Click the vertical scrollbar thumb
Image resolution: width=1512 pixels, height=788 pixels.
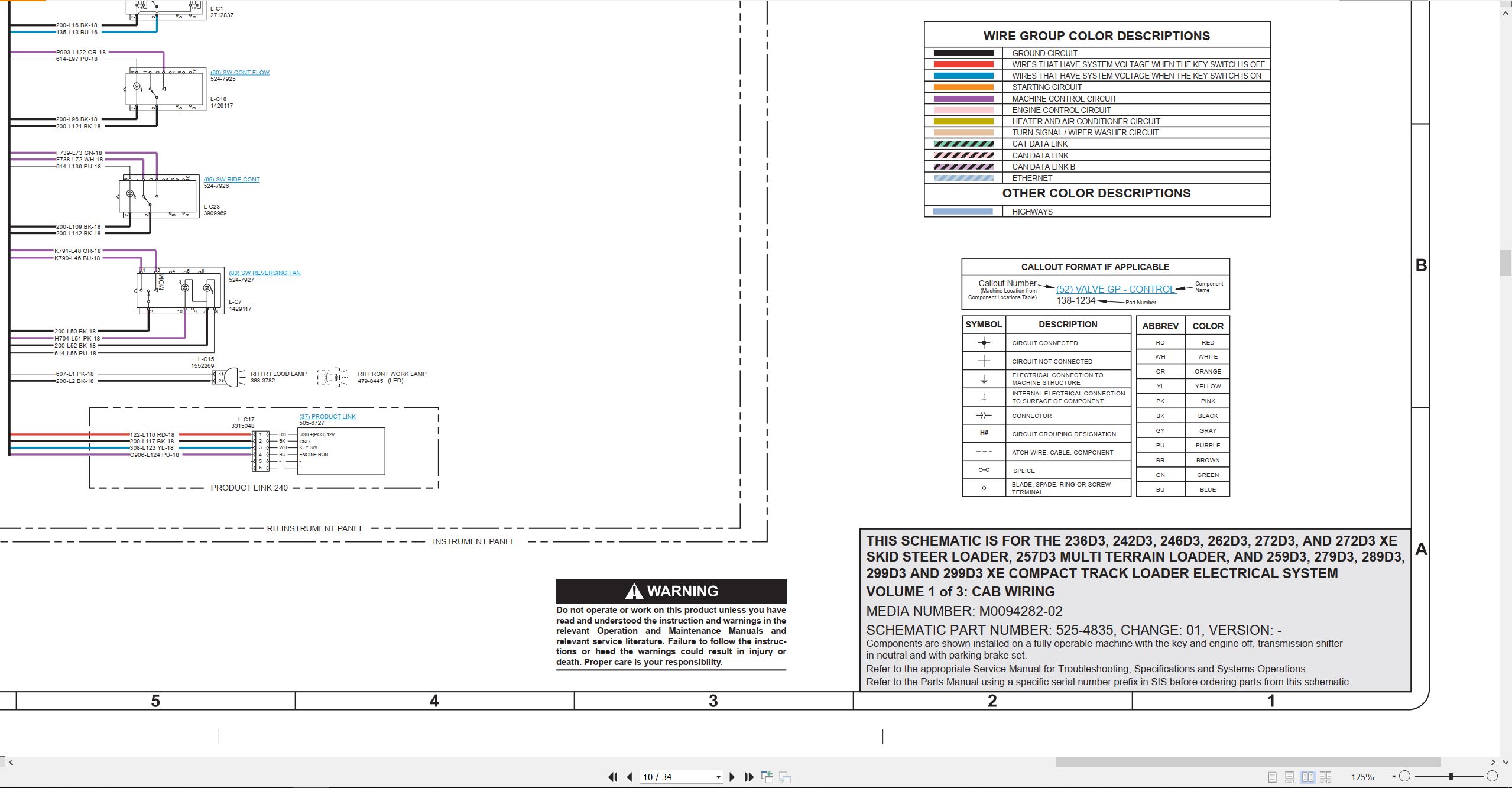click(1505, 263)
